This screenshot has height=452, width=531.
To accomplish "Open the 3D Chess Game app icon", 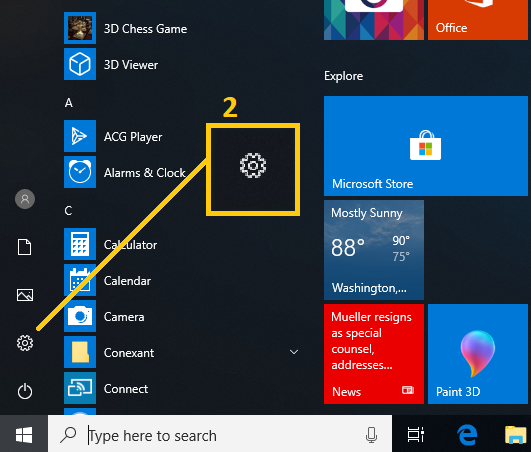I will (x=80, y=28).
